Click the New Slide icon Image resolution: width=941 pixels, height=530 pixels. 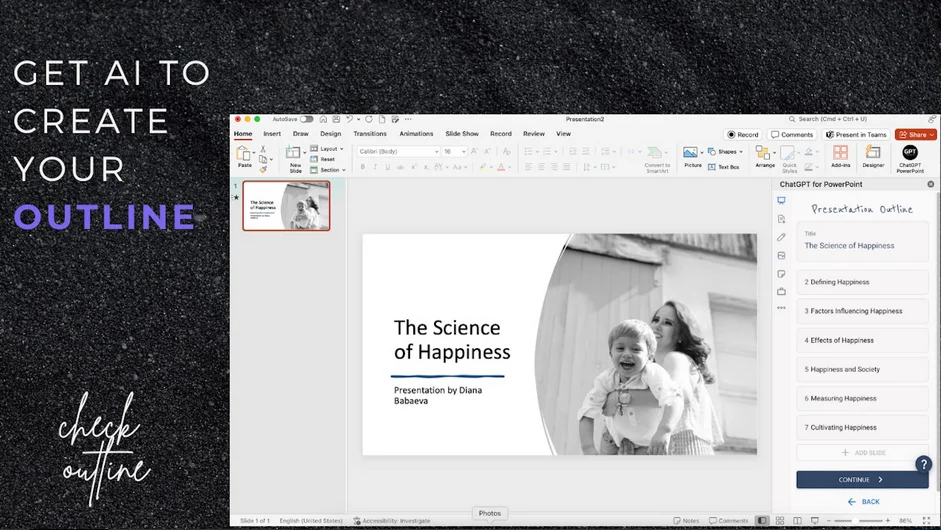[x=293, y=153]
